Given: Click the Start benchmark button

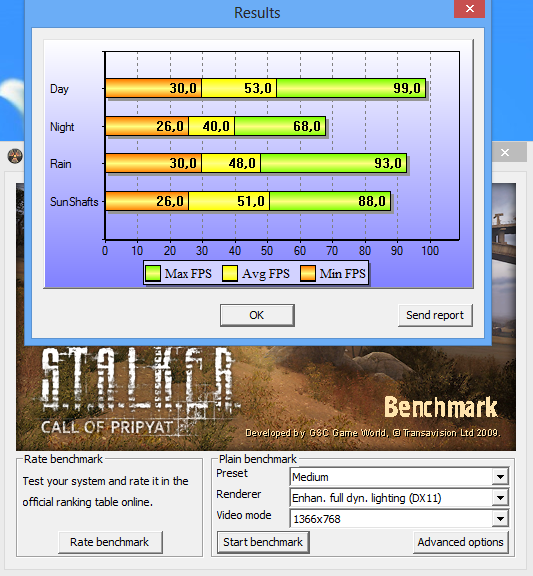Looking at the screenshot, I should (263, 542).
